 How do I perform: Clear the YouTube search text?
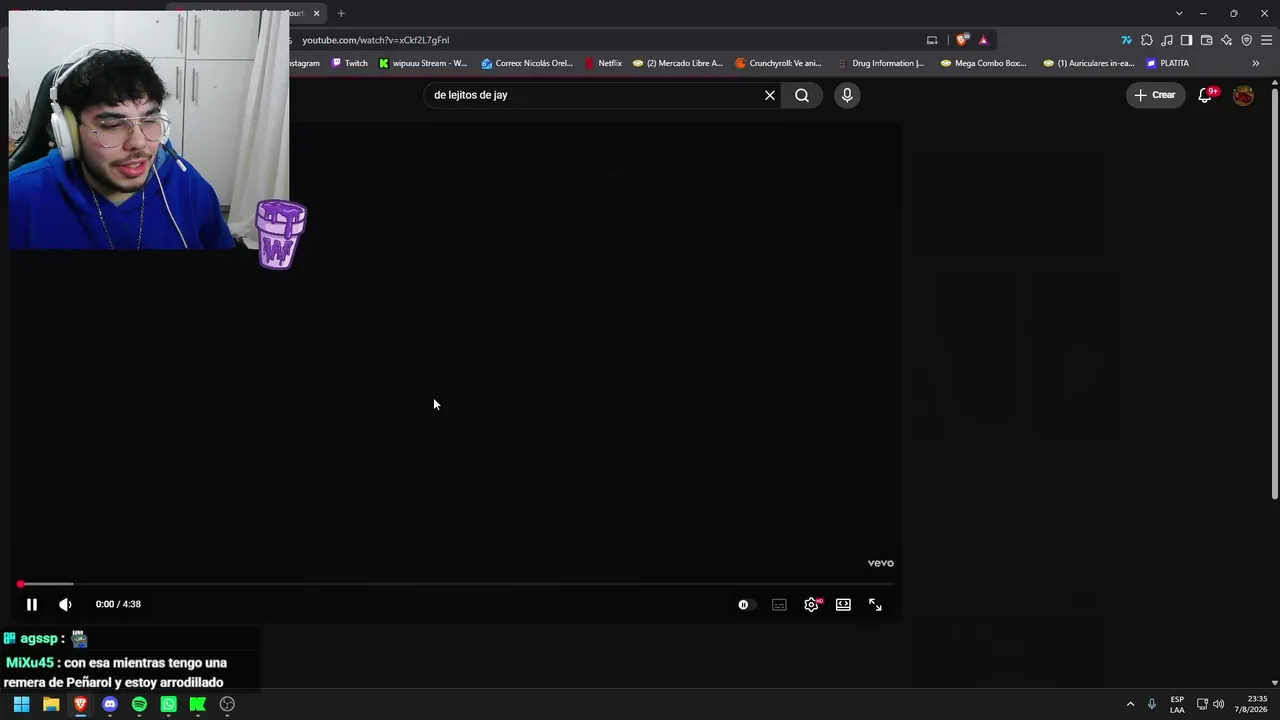pos(770,95)
